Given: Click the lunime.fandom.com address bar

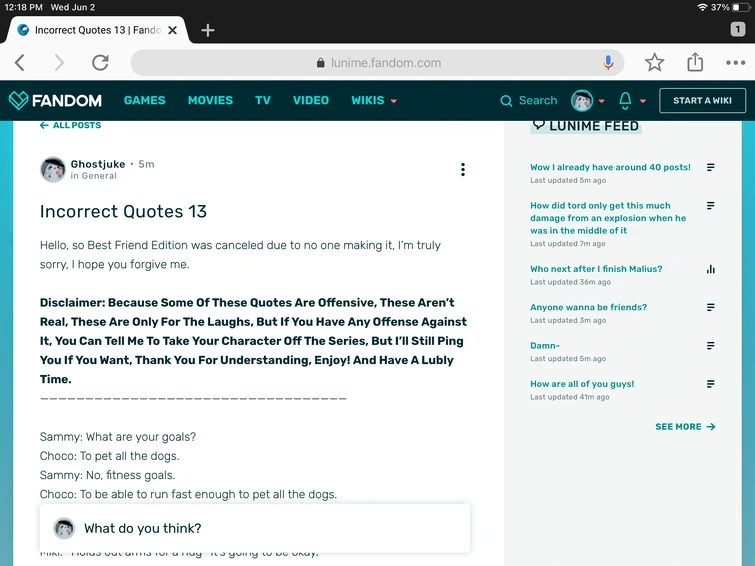Looking at the screenshot, I should 377,63.
